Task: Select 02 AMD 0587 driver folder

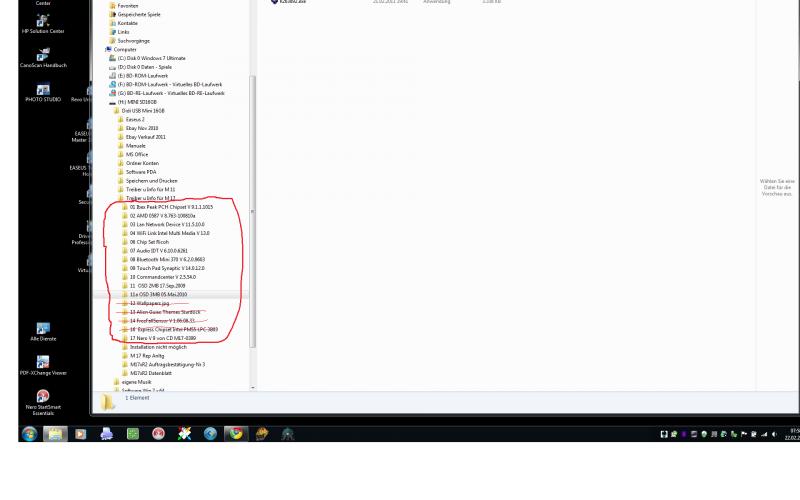Action: (x=158, y=216)
